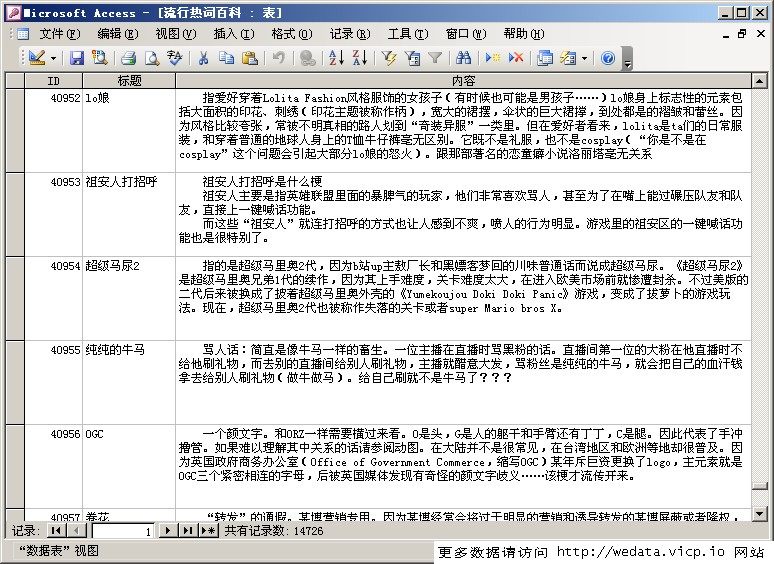Select row selector for record 40952

tap(15, 130)
